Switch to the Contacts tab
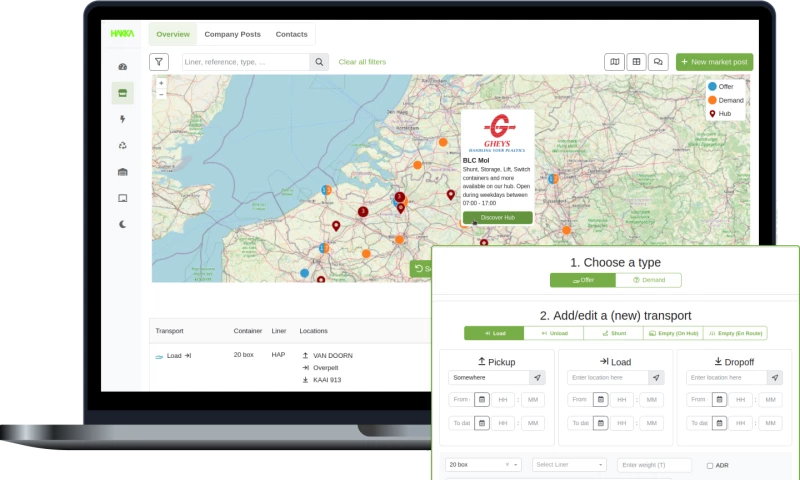 click(291, 34)
